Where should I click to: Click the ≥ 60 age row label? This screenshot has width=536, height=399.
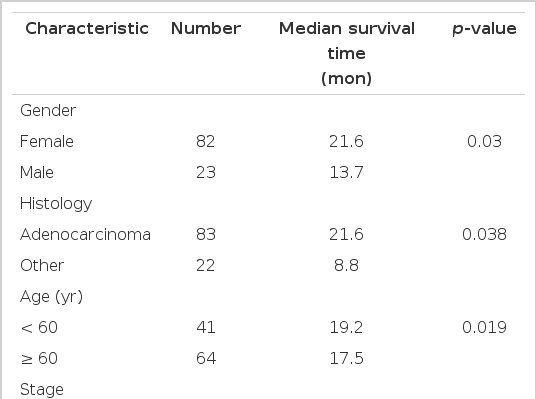tap(39, 359)
